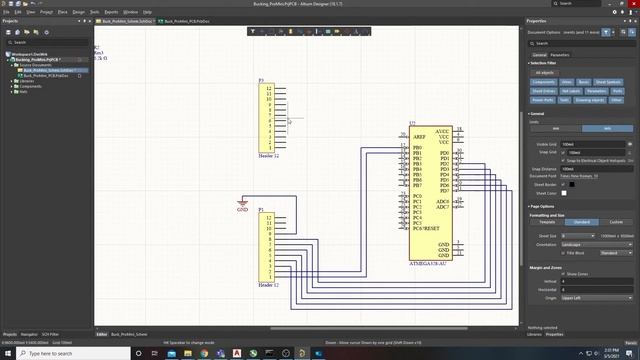The image size is (640, 360).
Task: Click the Visible Grid value field
Action: click(593, 144)
